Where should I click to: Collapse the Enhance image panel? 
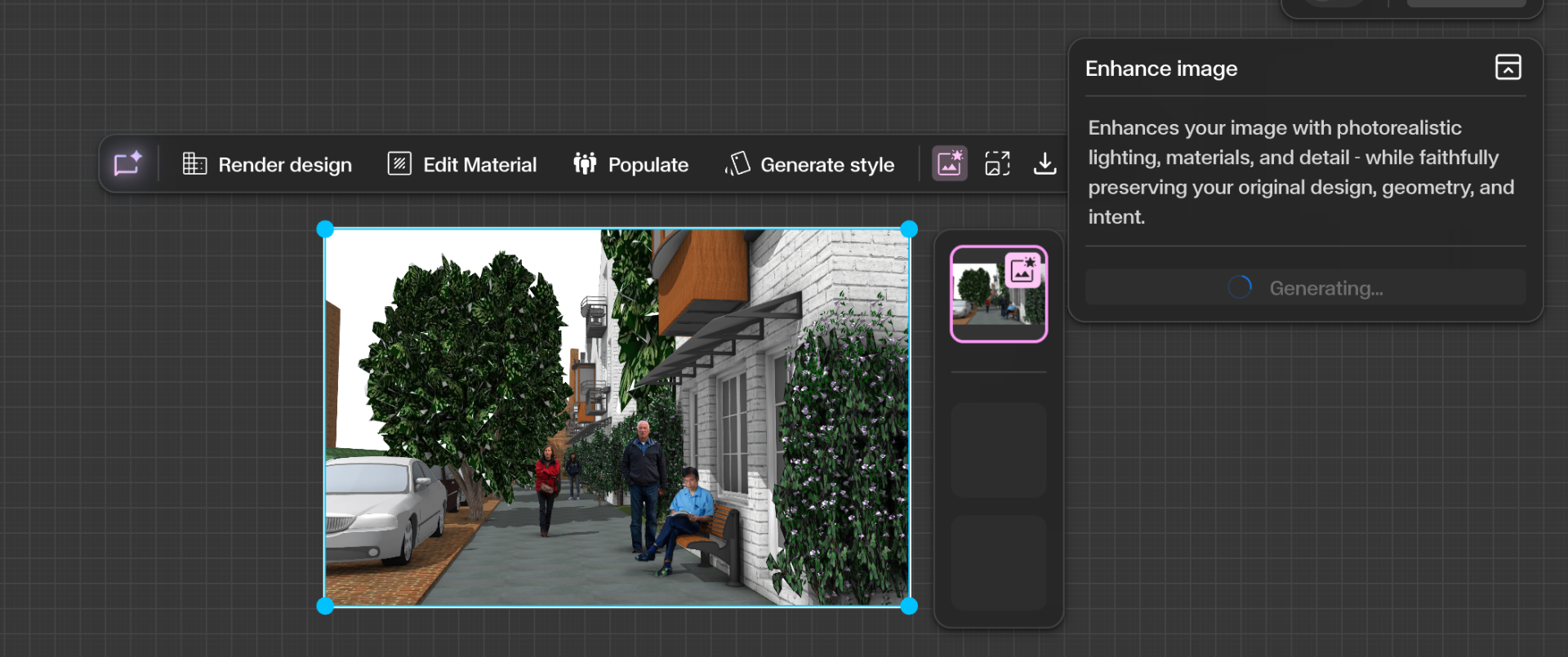[1508, 68]
